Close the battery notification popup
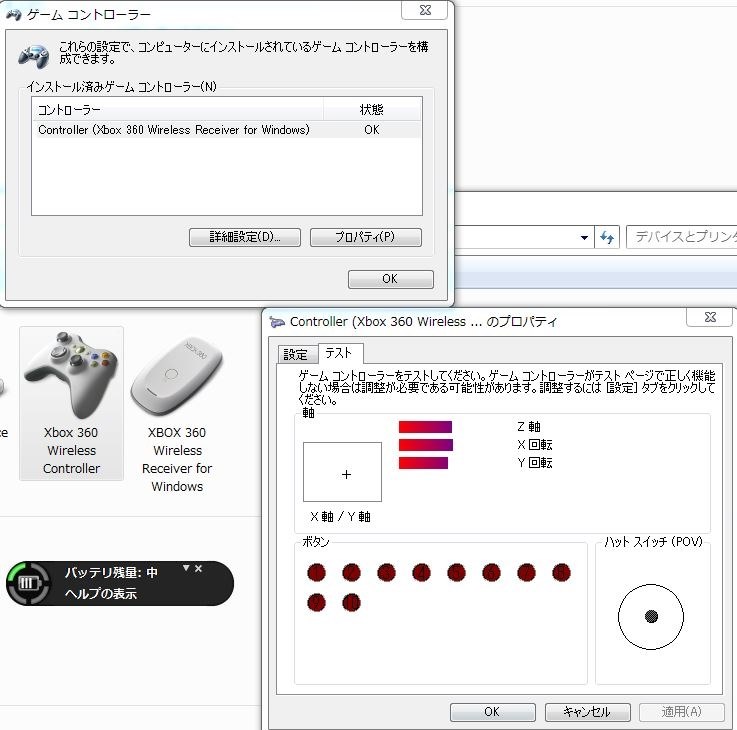The height and width of the screenshot is (730, 737). point(198,568)
